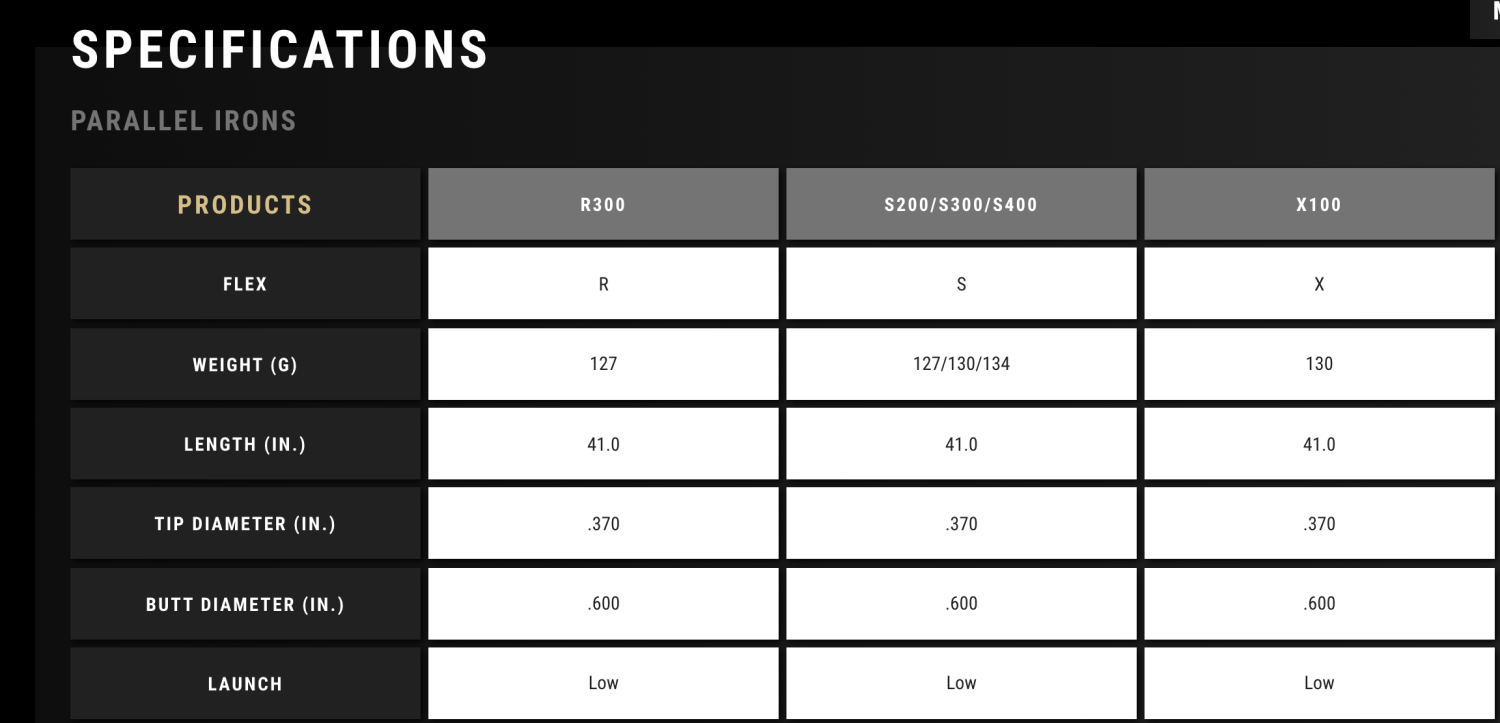
Task: Click the S flex cell
Action: pos(961,284)
